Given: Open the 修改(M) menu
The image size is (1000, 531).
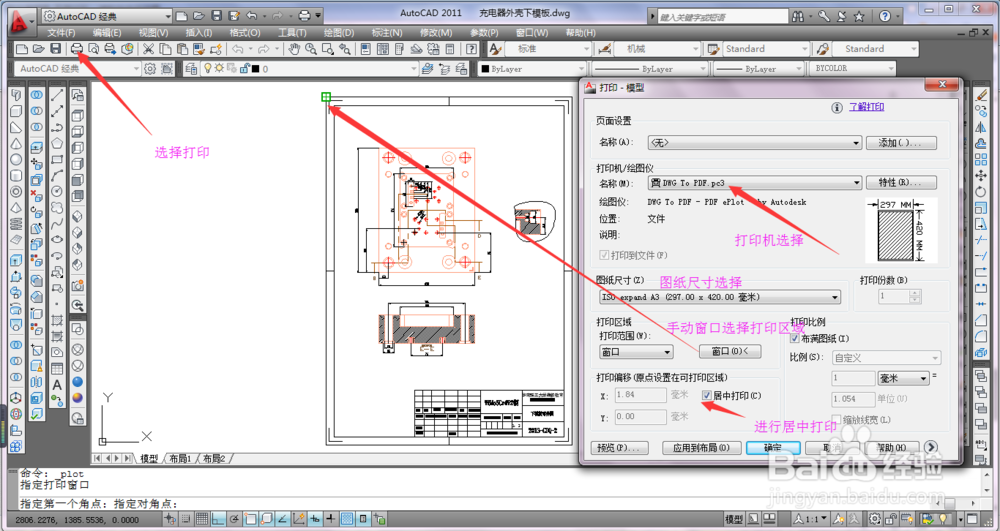Looking at the screenshot, I should tap(436, 33).
